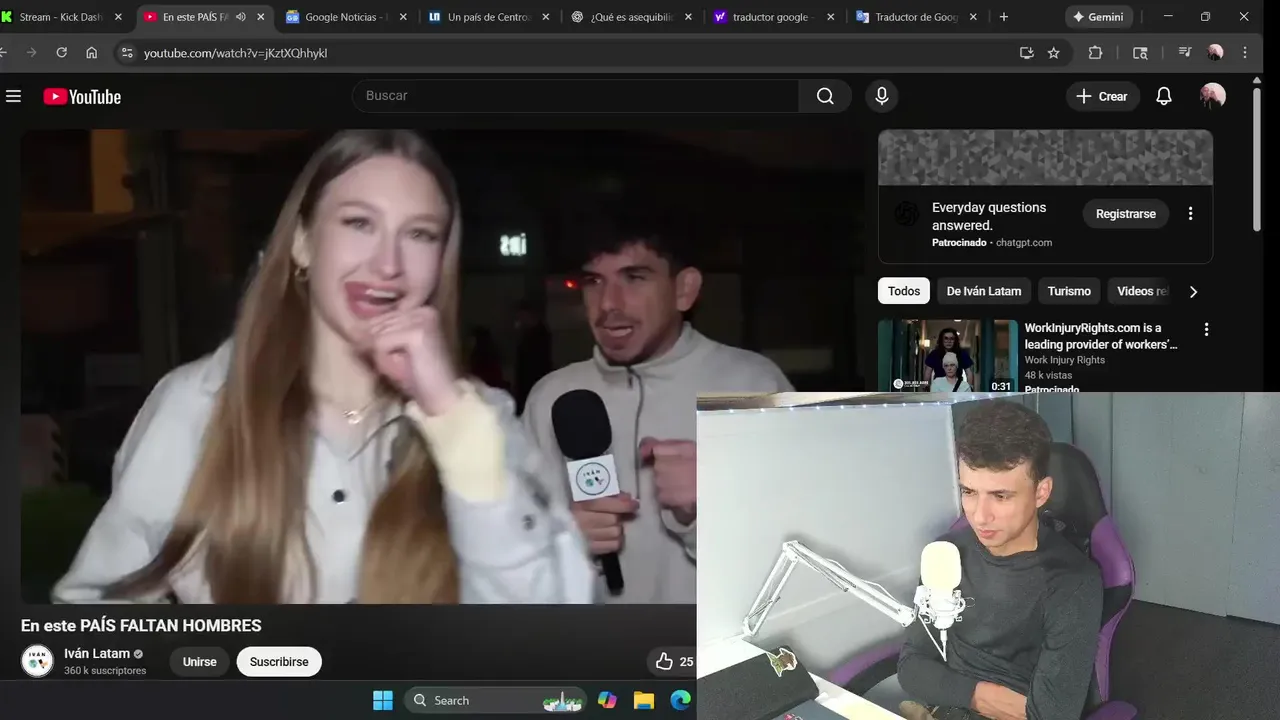Click the '48 k vistas' text
This screenshot has width=1280, height=720.
coord(1048,376)
